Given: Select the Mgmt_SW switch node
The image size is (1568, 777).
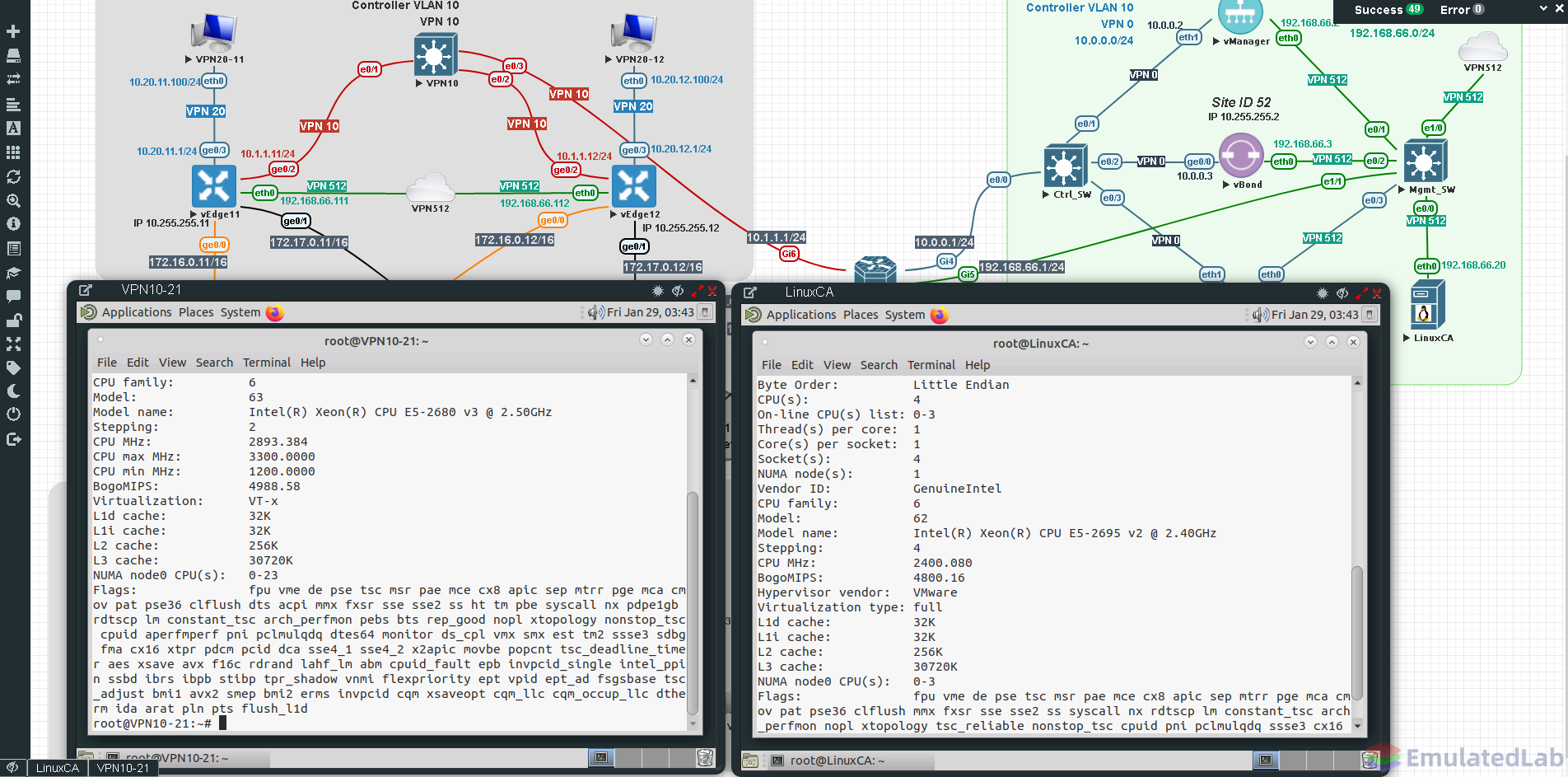Looking at the screenshot, I should 1426,161.
